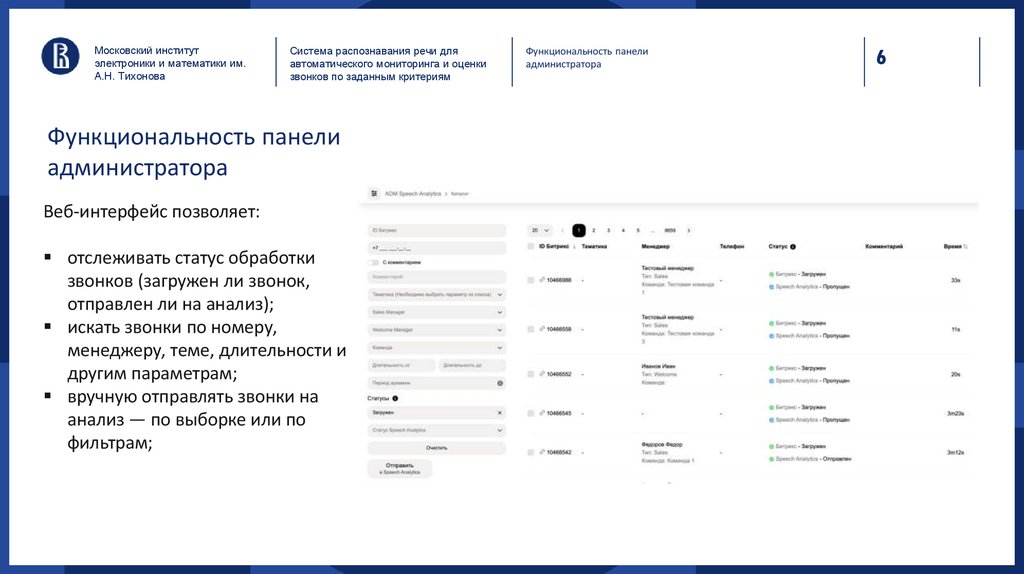Click the Веб-интерфейс позволяет text line
This screenshot has height=574, width=1024.
pos(152,212)
